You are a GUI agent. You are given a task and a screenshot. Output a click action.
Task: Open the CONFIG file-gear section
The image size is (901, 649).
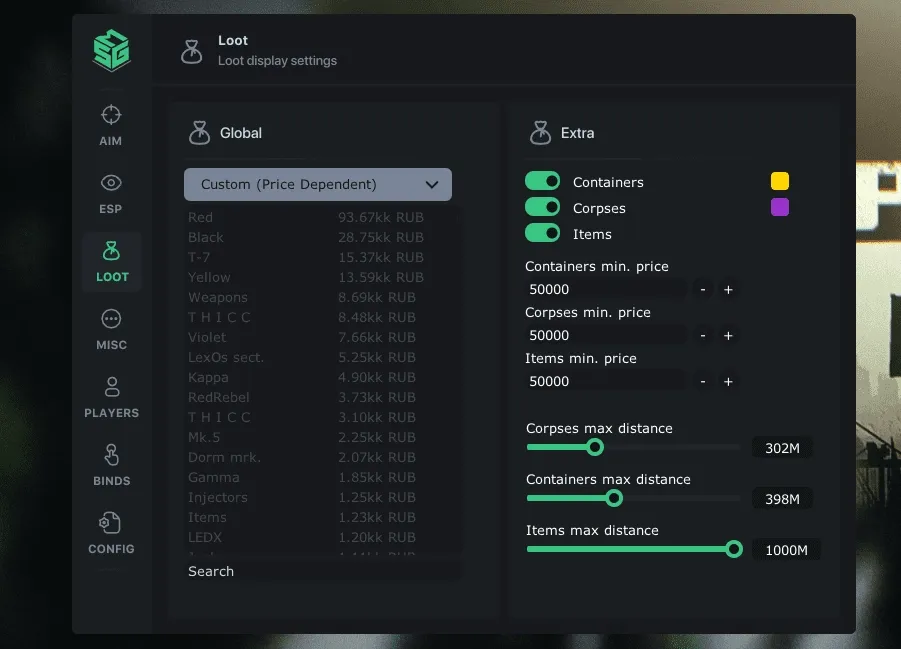pos(111,533)
